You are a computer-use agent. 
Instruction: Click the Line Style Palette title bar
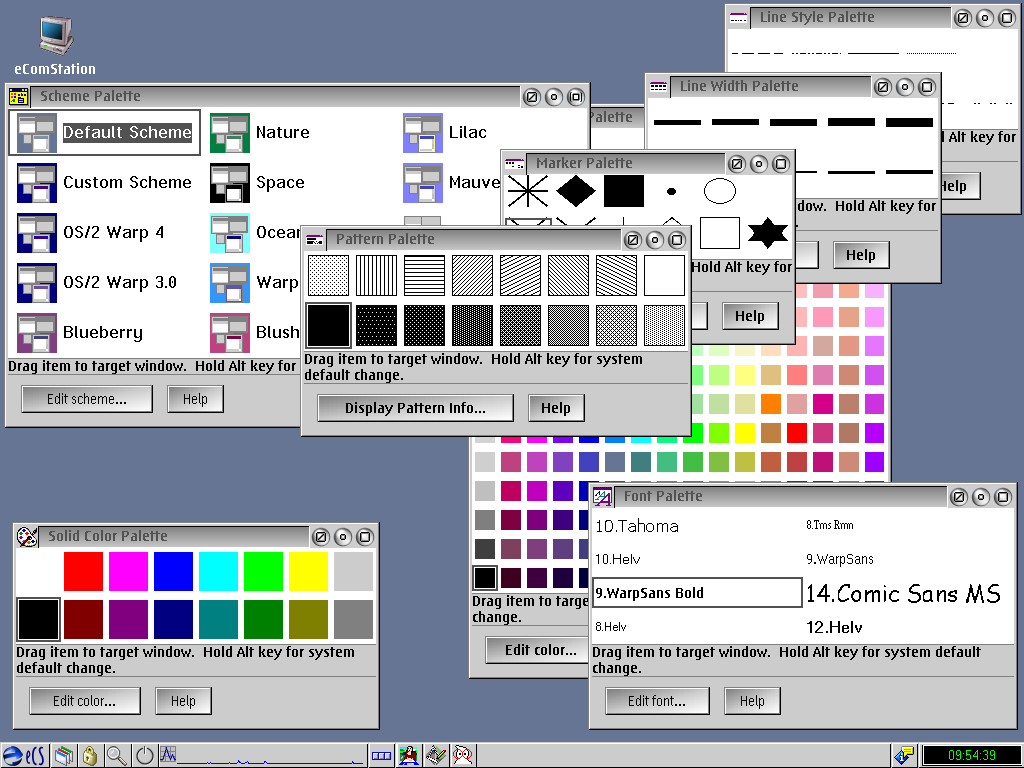coord(849,18)
